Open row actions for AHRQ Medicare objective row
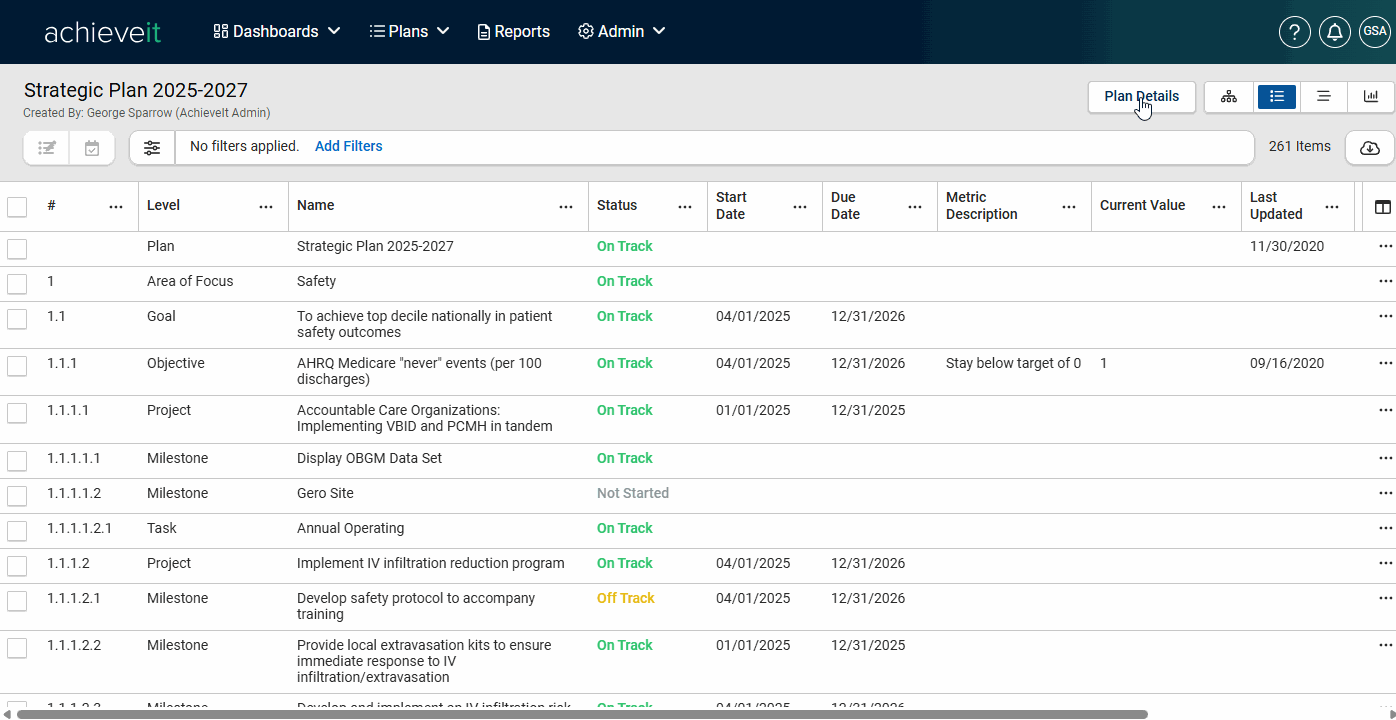 click(1385, 363)
